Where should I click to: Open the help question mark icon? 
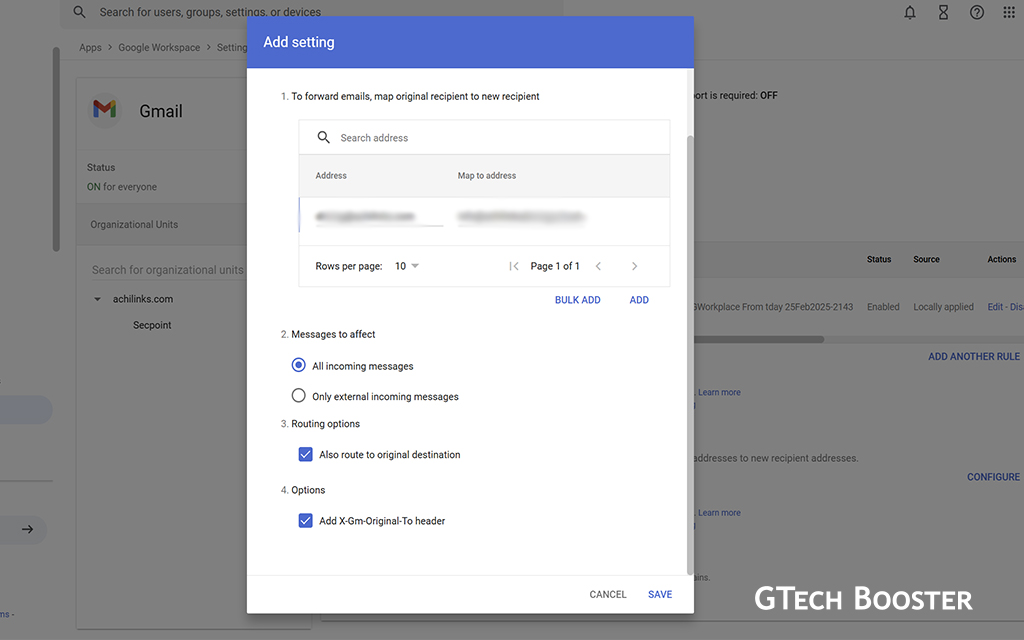tap(977, 13)
